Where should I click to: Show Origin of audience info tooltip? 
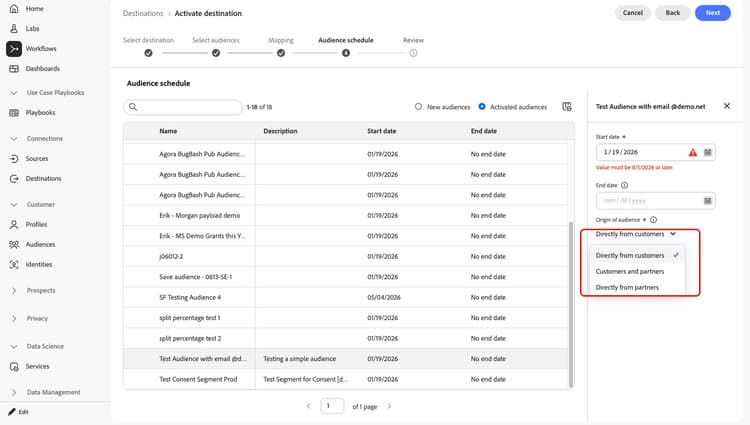pyautogui.click(x=653, y=220)
